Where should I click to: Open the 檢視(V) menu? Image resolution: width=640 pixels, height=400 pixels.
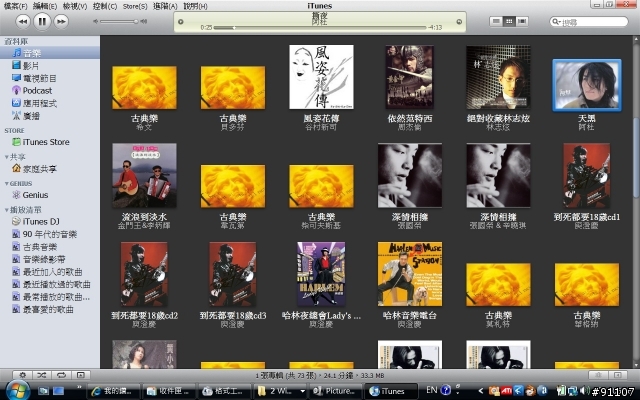(75, 6)
